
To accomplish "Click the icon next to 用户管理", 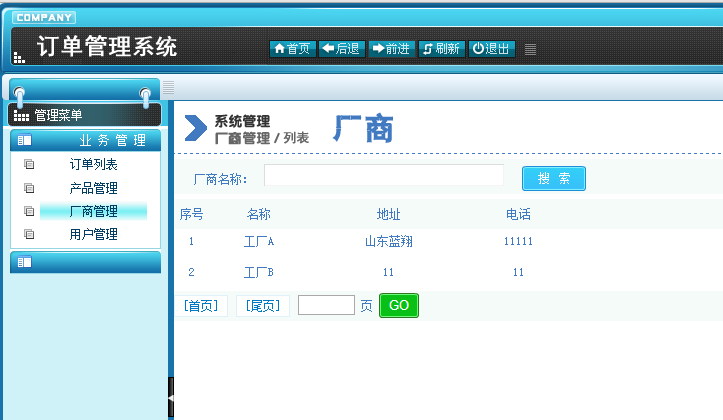I will (x=29, y=234).
